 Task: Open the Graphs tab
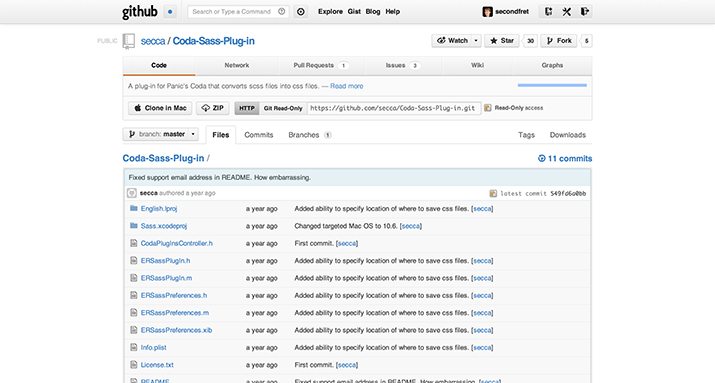tap(552, 66)
